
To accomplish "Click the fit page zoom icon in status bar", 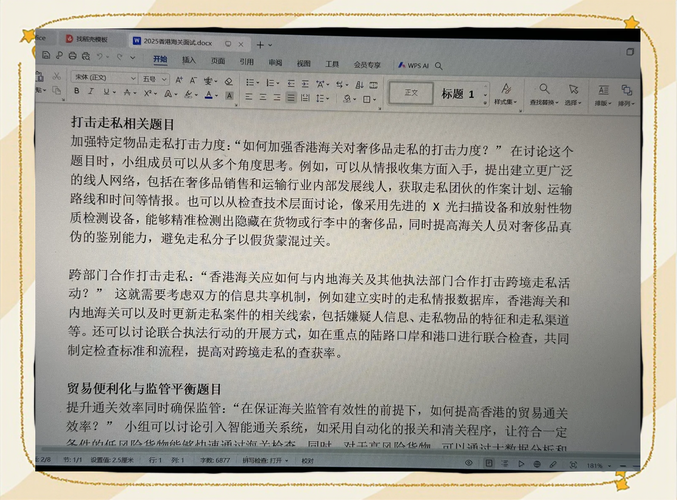I will [x=573, y=465].
